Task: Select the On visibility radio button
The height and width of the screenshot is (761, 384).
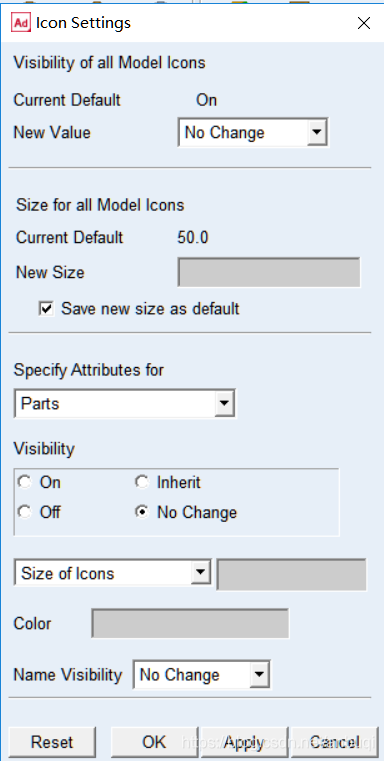Action: click(x=24, y=482)
